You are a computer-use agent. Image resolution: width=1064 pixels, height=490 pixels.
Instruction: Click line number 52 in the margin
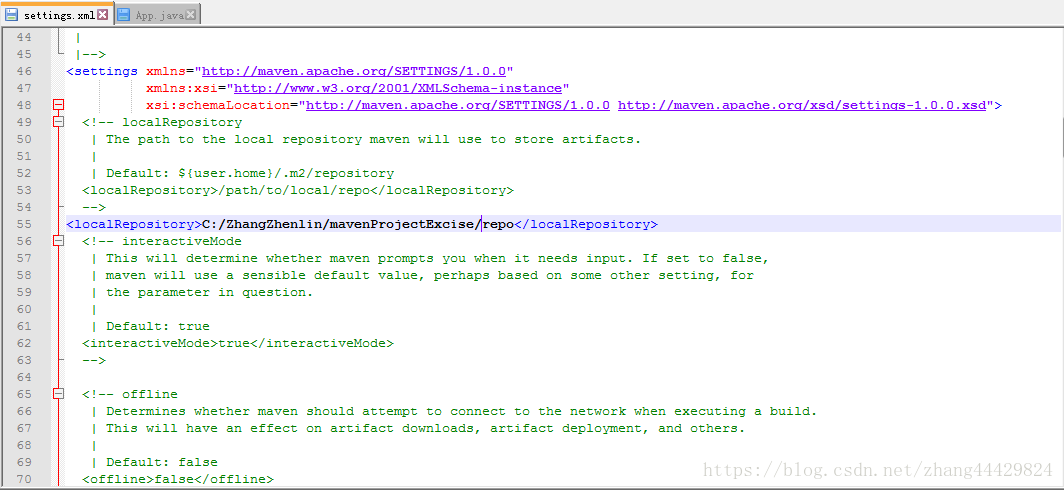point(24,173)
